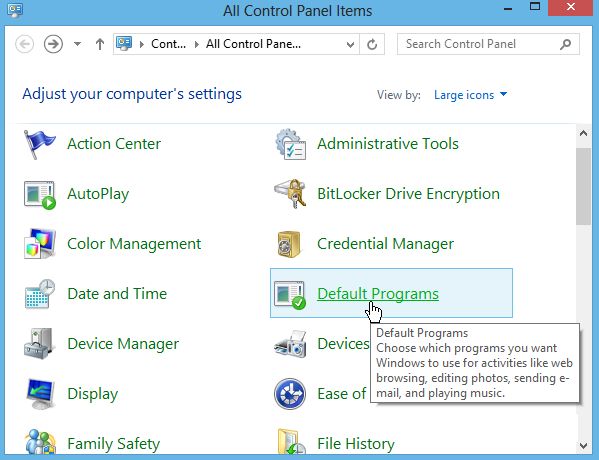Open the View by Large icons dropdown
The height and width of the screenshot is (460, 599).
tap(470, 95)
